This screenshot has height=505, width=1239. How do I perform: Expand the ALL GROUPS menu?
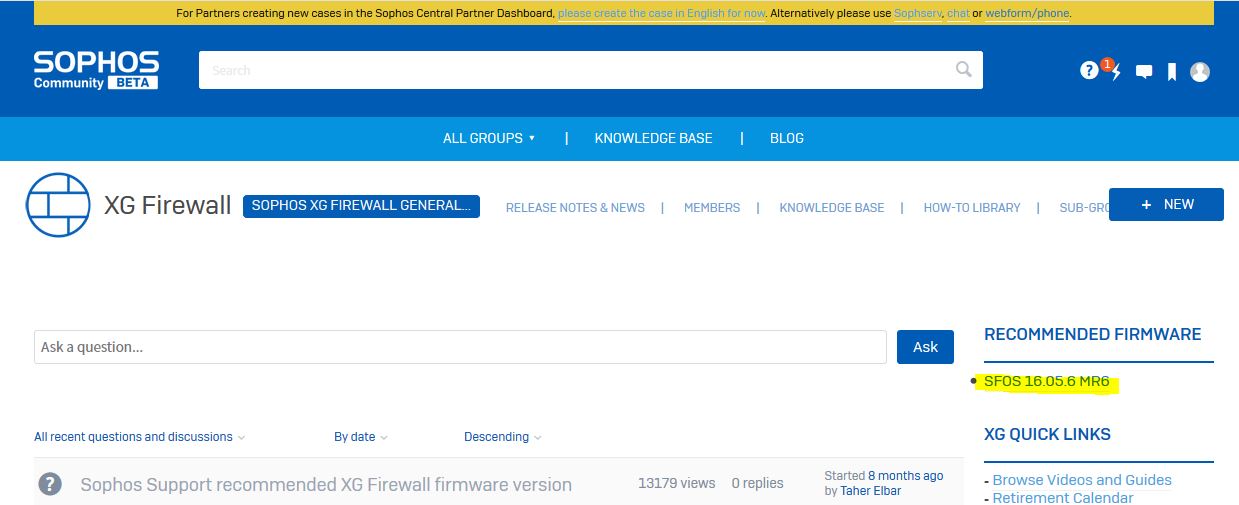pos(489,138)
